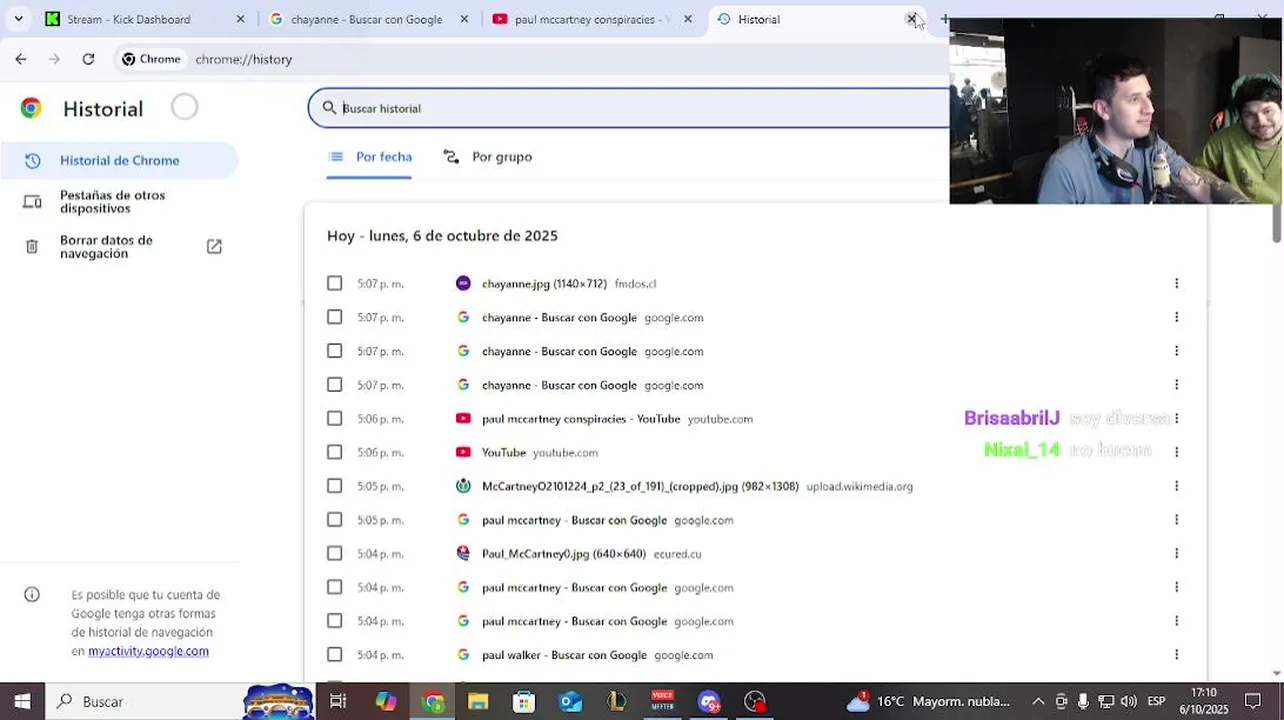Image resolution: width=1284 pixels, height=720 pixels.
Task: Open the YouTube youtube.com history link
Action: click(504, 453)
